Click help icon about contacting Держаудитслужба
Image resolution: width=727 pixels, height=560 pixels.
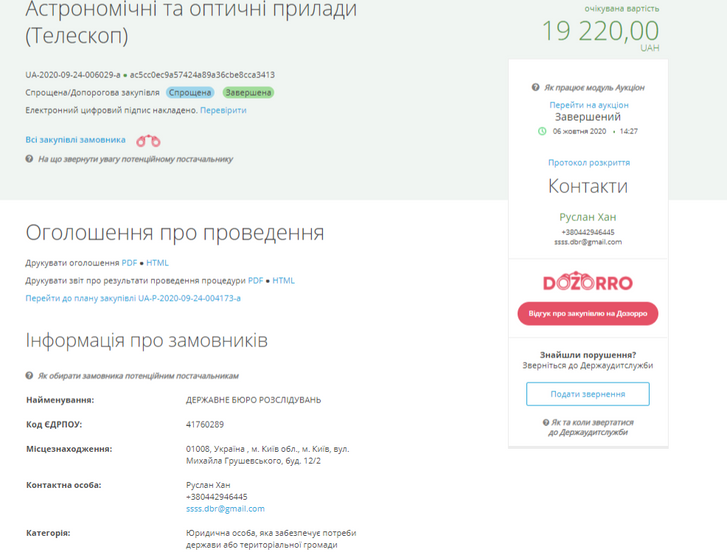[546, 422]
